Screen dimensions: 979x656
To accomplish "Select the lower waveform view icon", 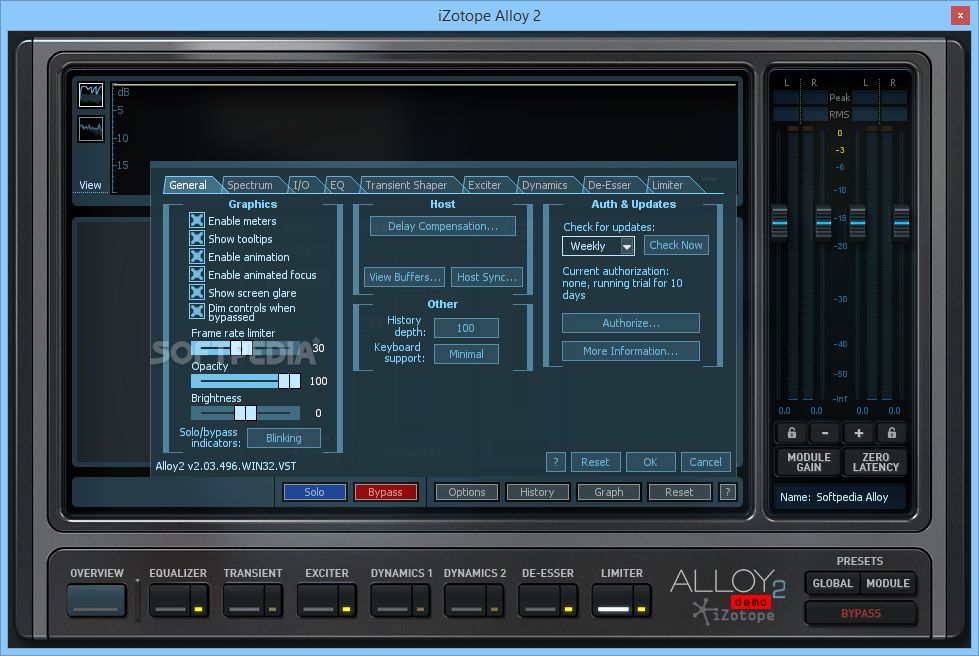I will click(x=91, y=129).
